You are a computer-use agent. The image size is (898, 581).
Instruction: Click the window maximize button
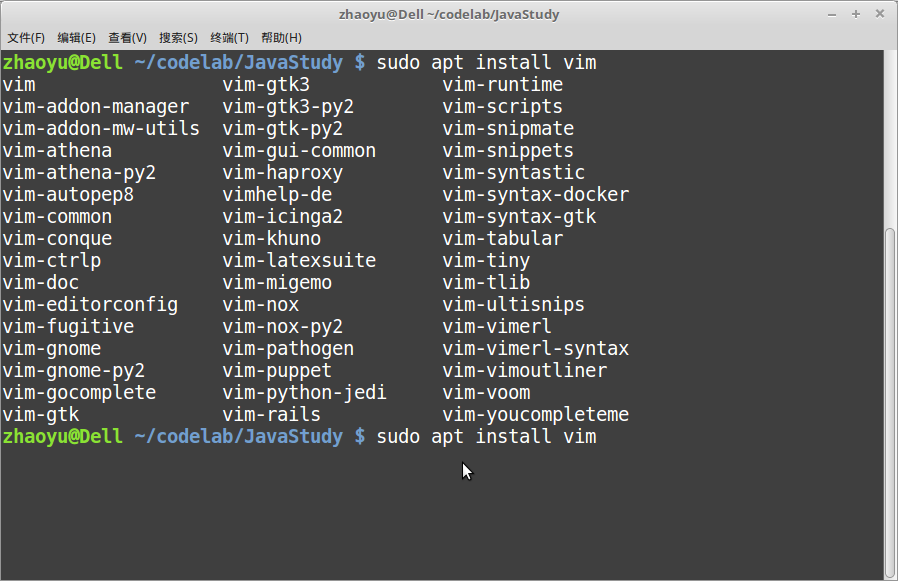[x=856, y=13]
